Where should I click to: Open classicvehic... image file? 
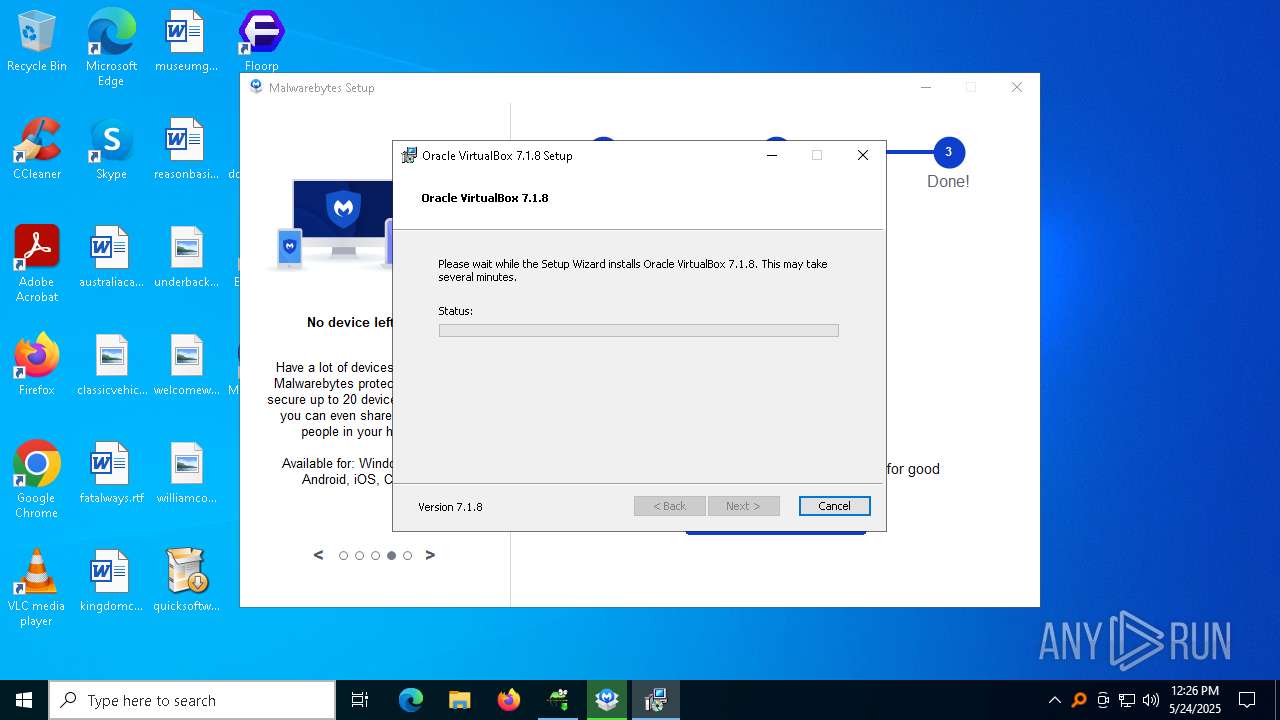click(111, 365)
